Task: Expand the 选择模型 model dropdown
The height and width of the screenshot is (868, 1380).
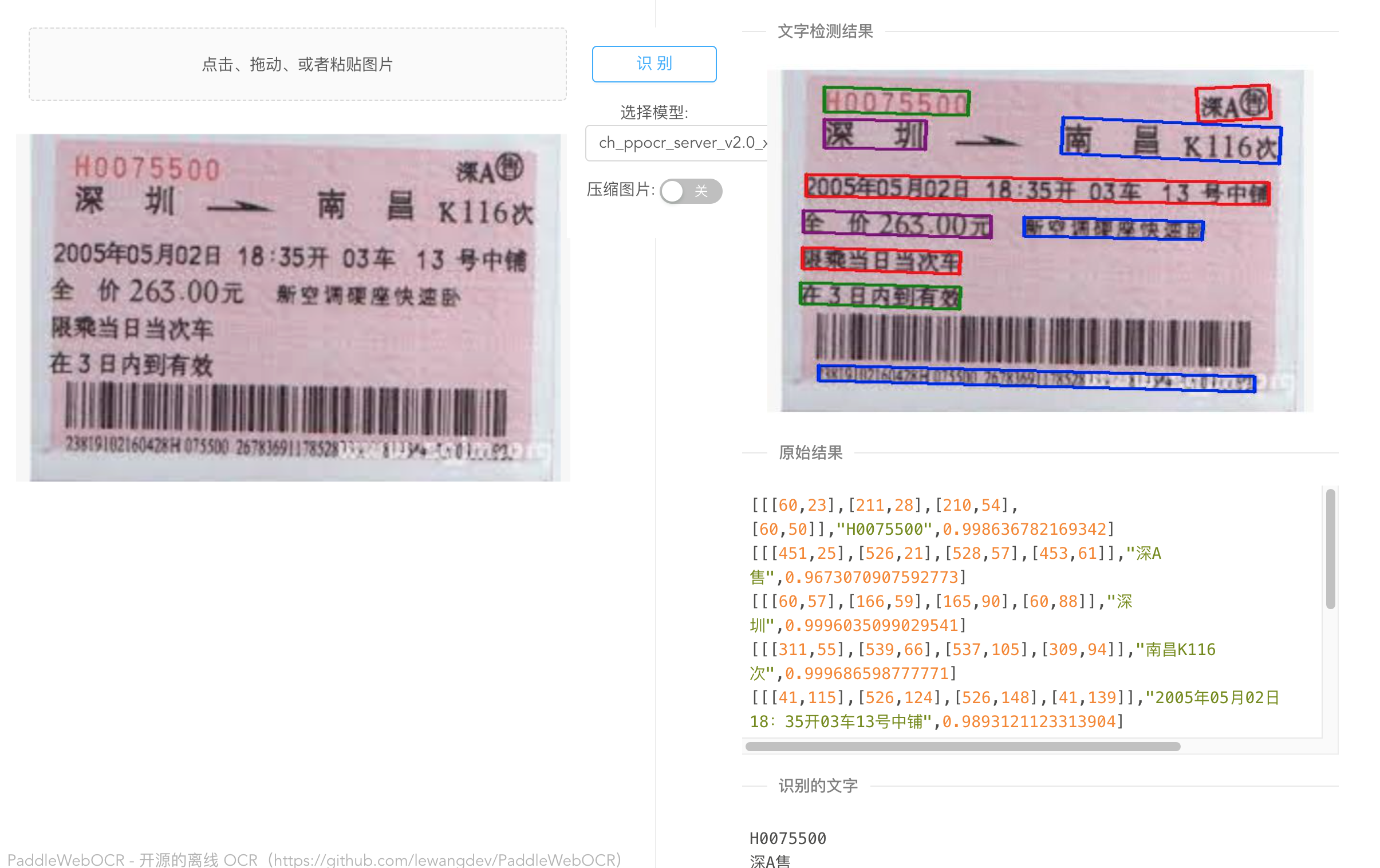Action: [676, 143]
